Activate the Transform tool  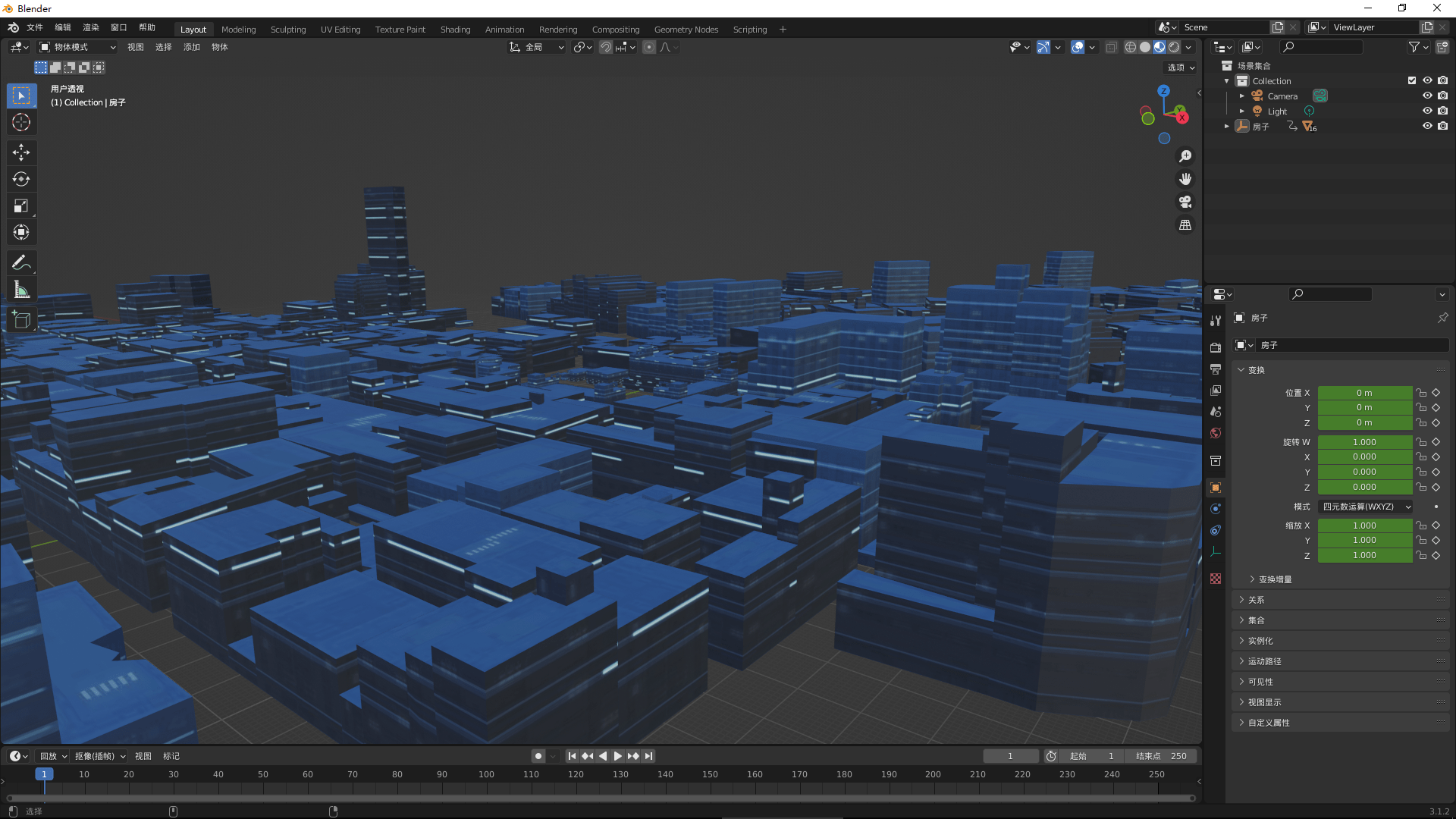[21, 232]
